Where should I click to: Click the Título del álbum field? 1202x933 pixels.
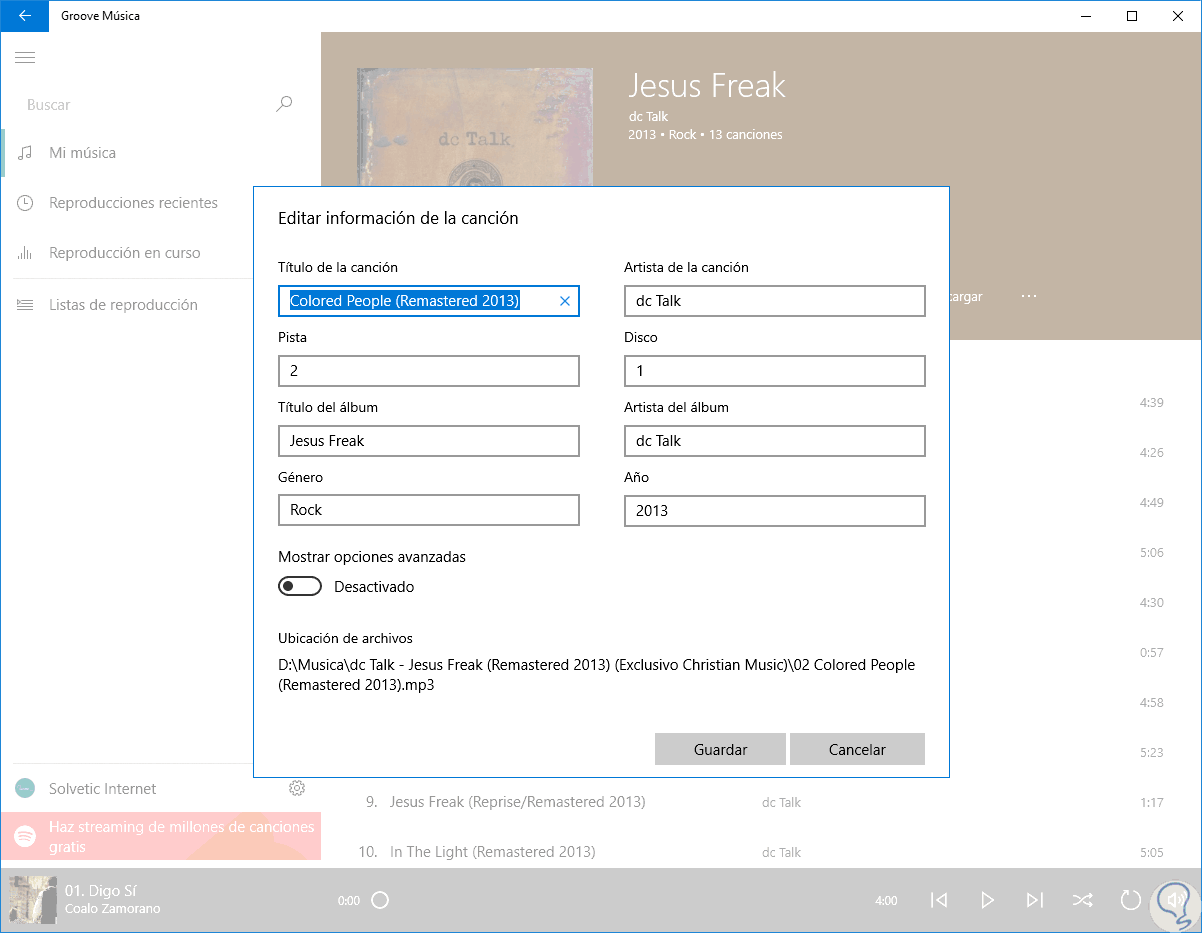(x=429, y=441)
